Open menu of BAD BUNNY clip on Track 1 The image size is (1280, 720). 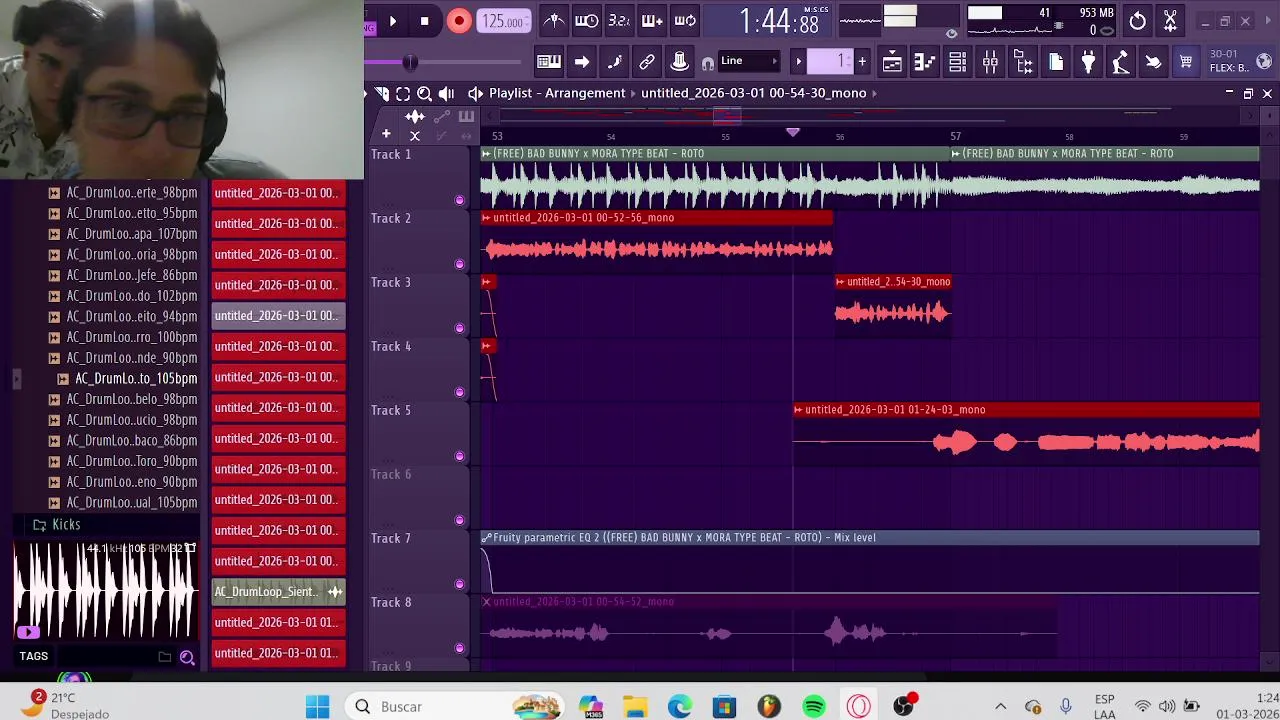click(486, 154)
